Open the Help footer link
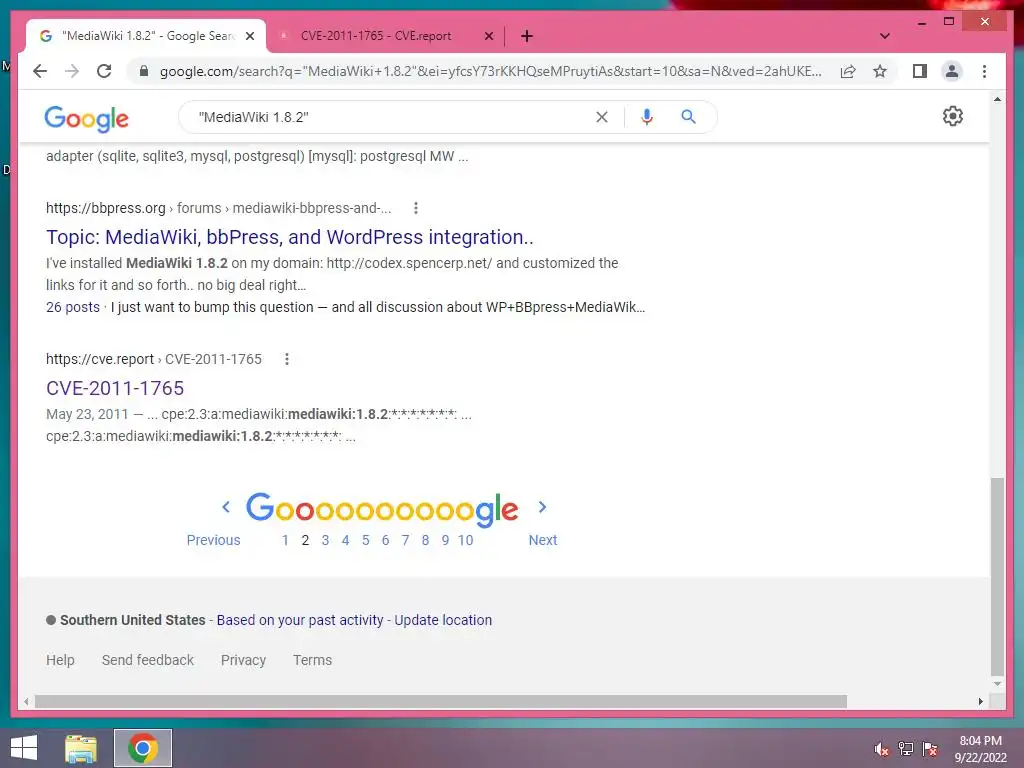Screen dimensions: 1024x768 [60, 660]
